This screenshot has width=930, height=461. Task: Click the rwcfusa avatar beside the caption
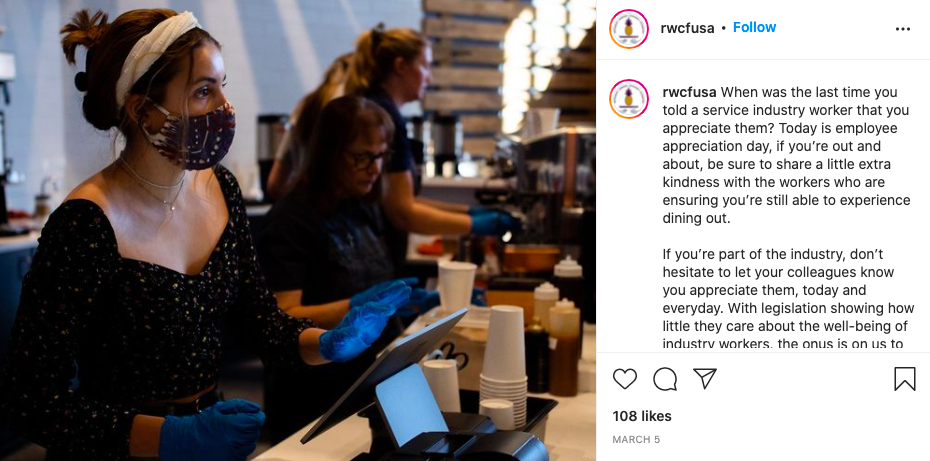[629, 98]
